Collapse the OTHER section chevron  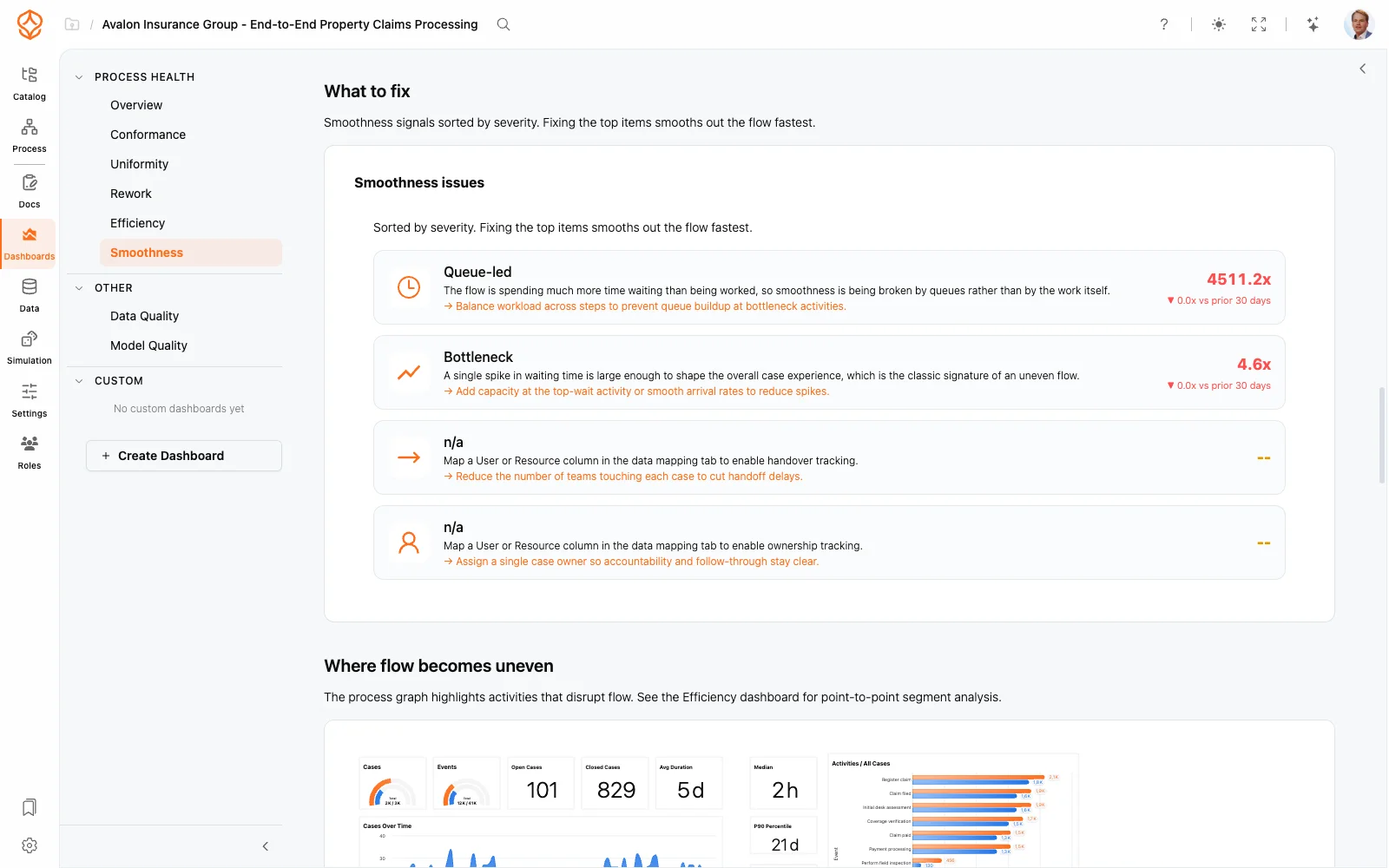tap(79, 288)
